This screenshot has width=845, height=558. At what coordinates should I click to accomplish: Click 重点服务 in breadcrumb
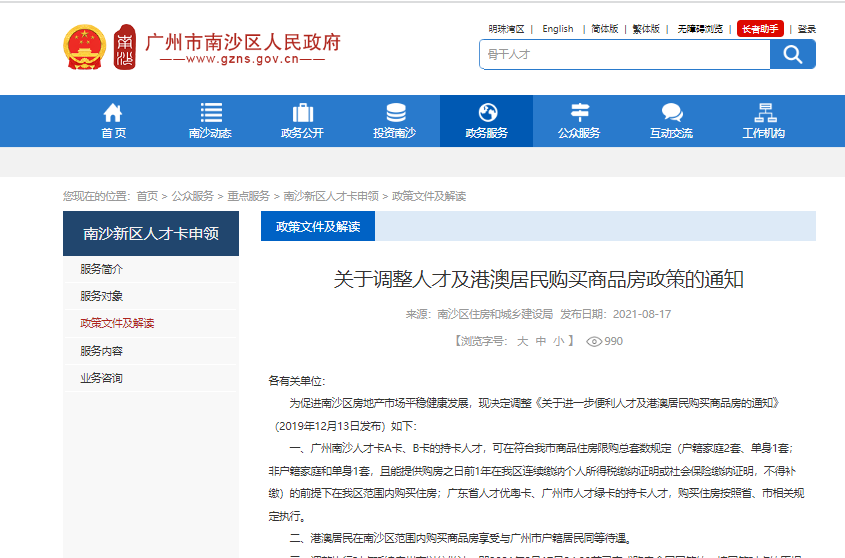point(248,196)
